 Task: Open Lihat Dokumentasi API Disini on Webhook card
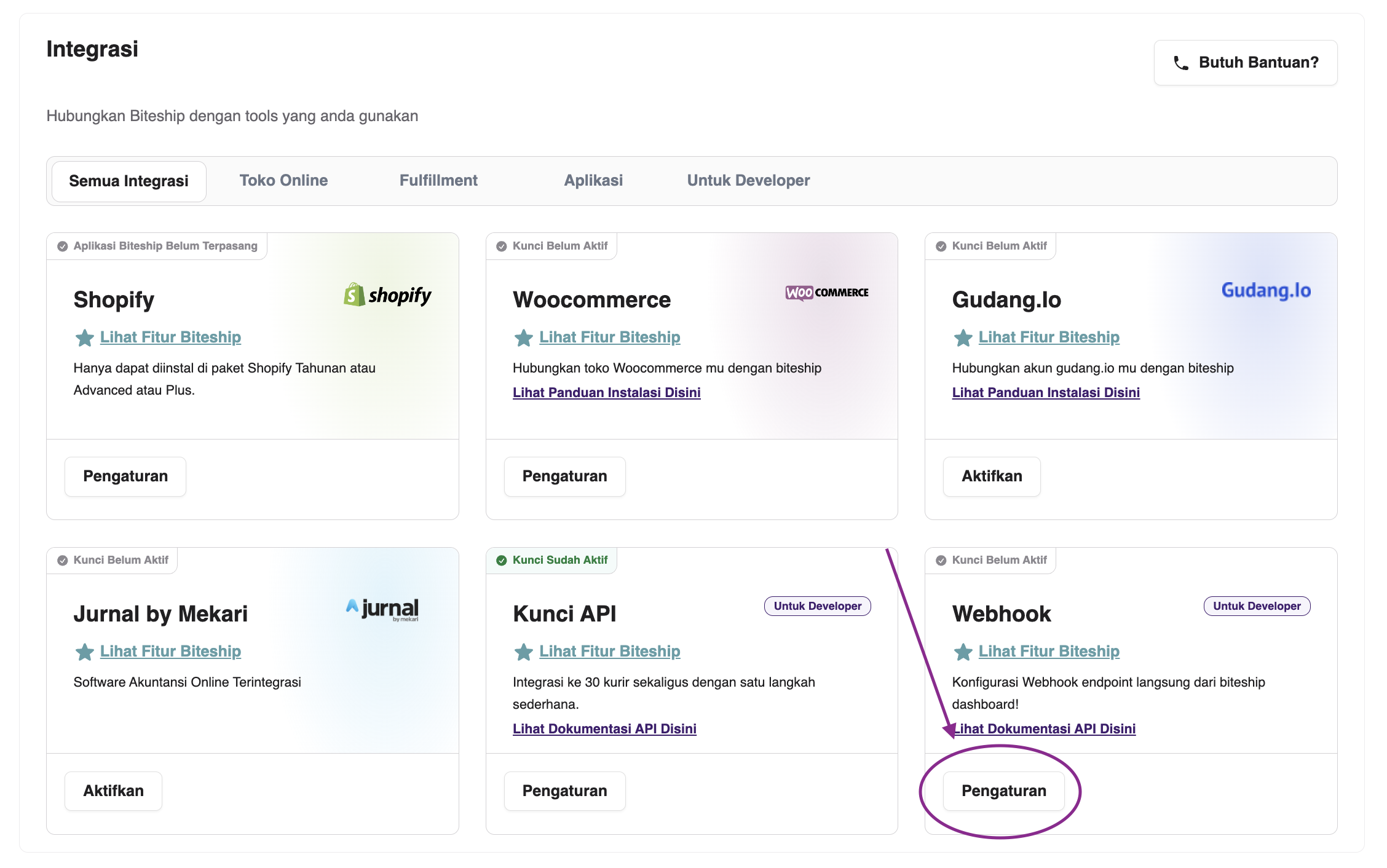pos(1046,728)
